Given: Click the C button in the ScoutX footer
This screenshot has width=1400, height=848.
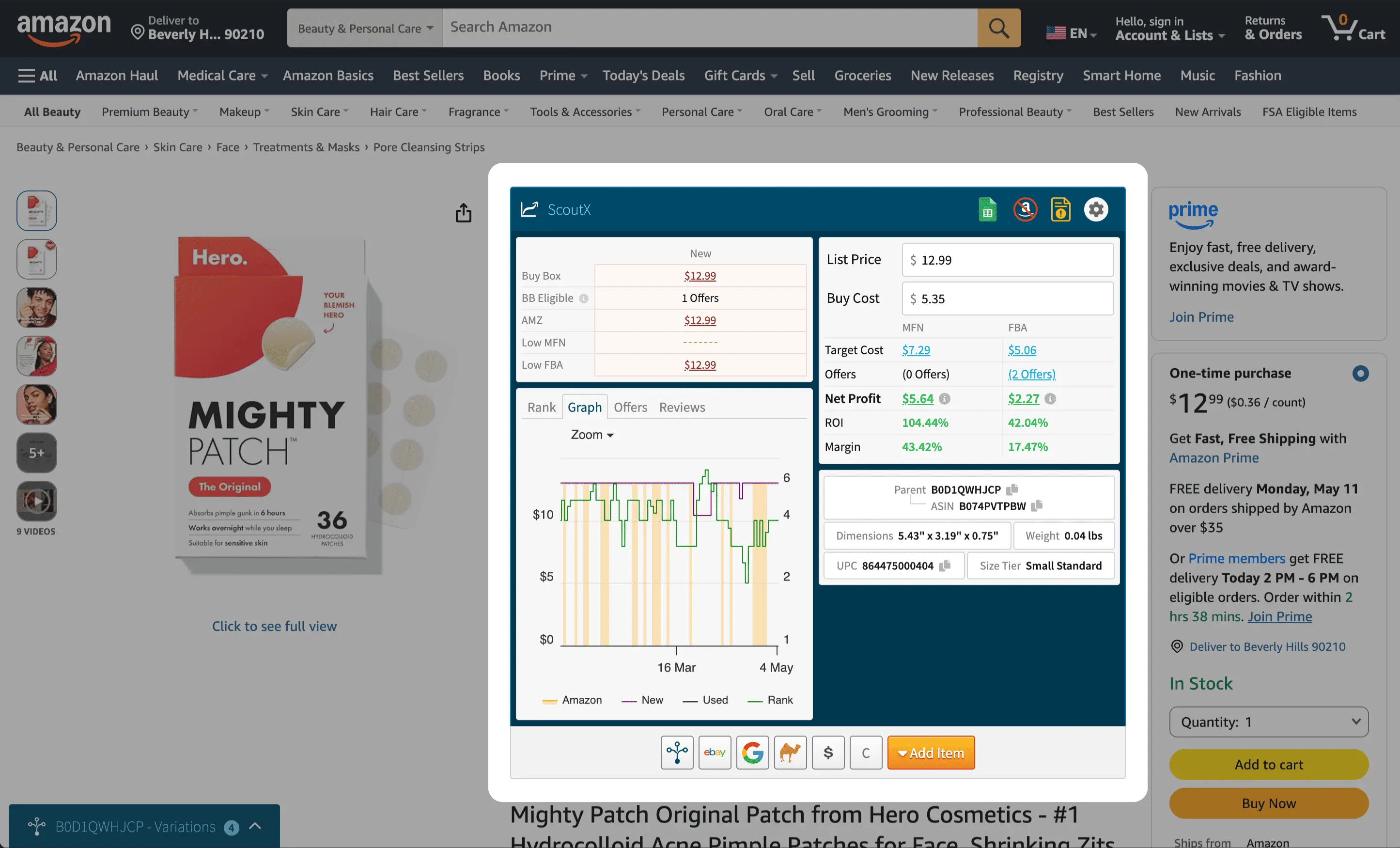Looking at the screenshot, I should coord(866,753).
